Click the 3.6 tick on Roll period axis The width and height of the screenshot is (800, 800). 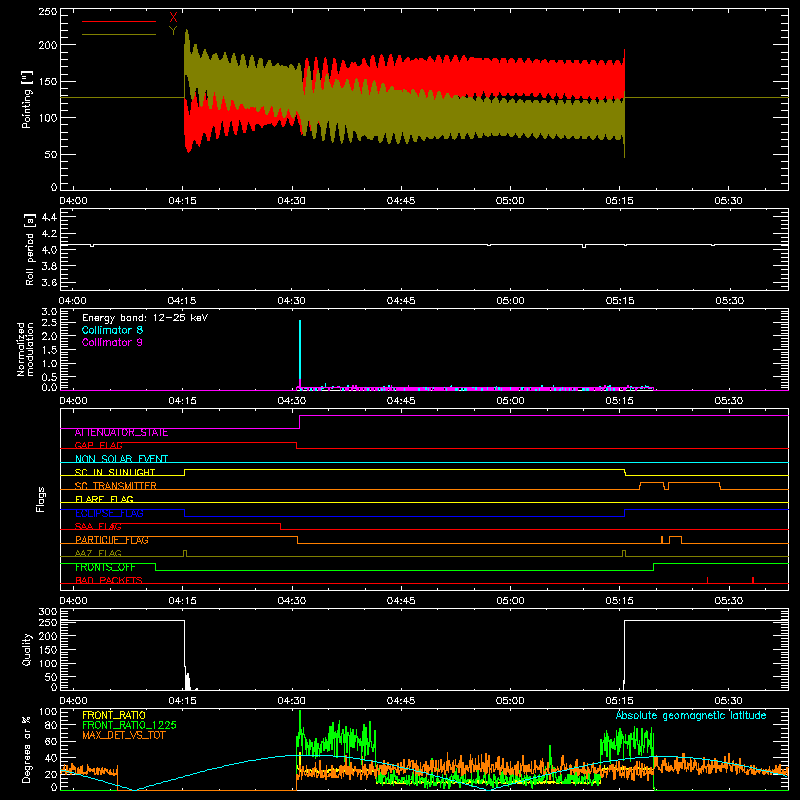pyautogui.click(x=49, y=282)
